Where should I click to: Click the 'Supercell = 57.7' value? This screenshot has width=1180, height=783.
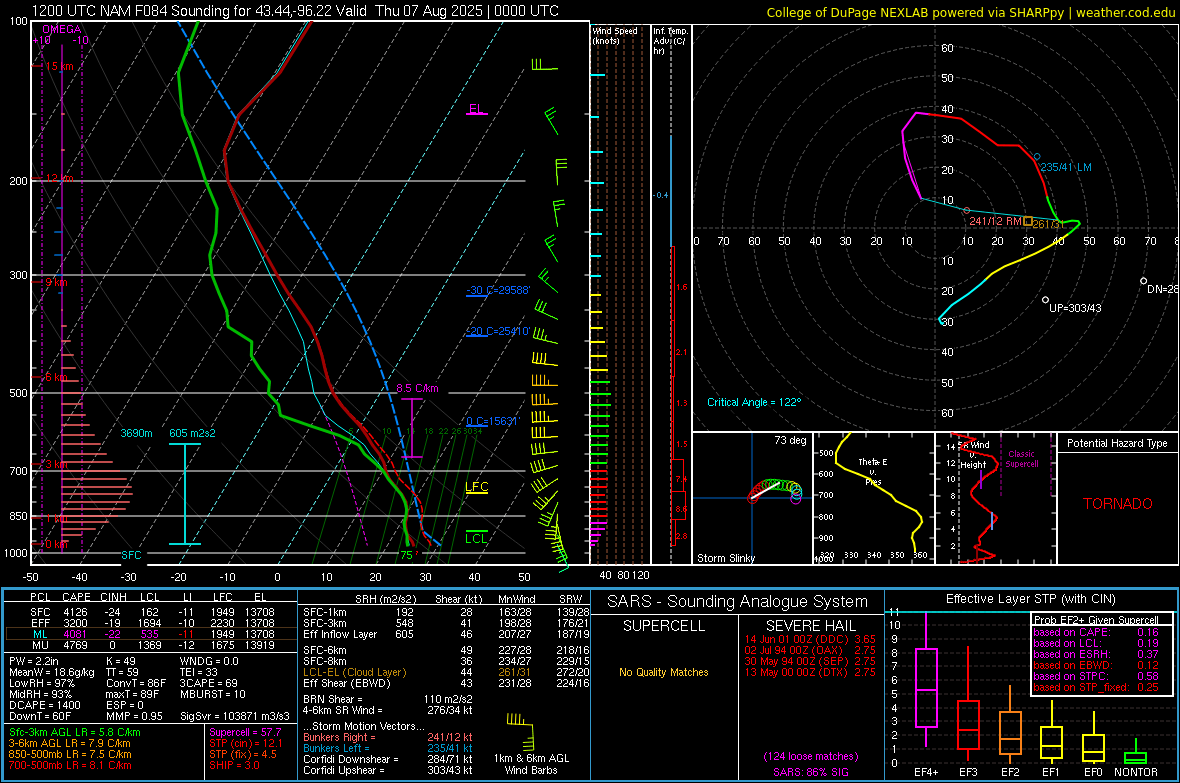pyautogui.click(x=245, y=732)
